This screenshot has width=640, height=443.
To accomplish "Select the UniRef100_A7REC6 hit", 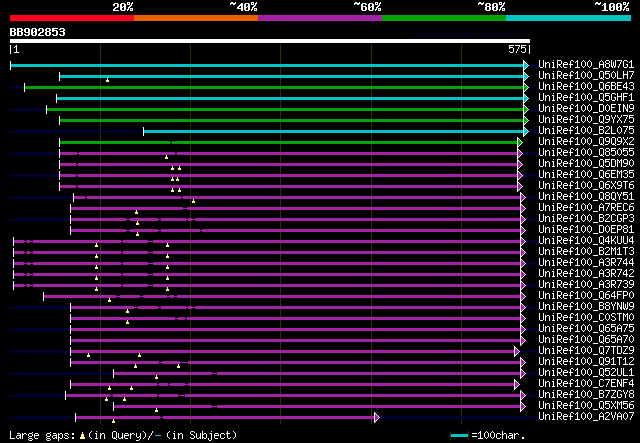I will pyautogui.click(x=586, y=208).
